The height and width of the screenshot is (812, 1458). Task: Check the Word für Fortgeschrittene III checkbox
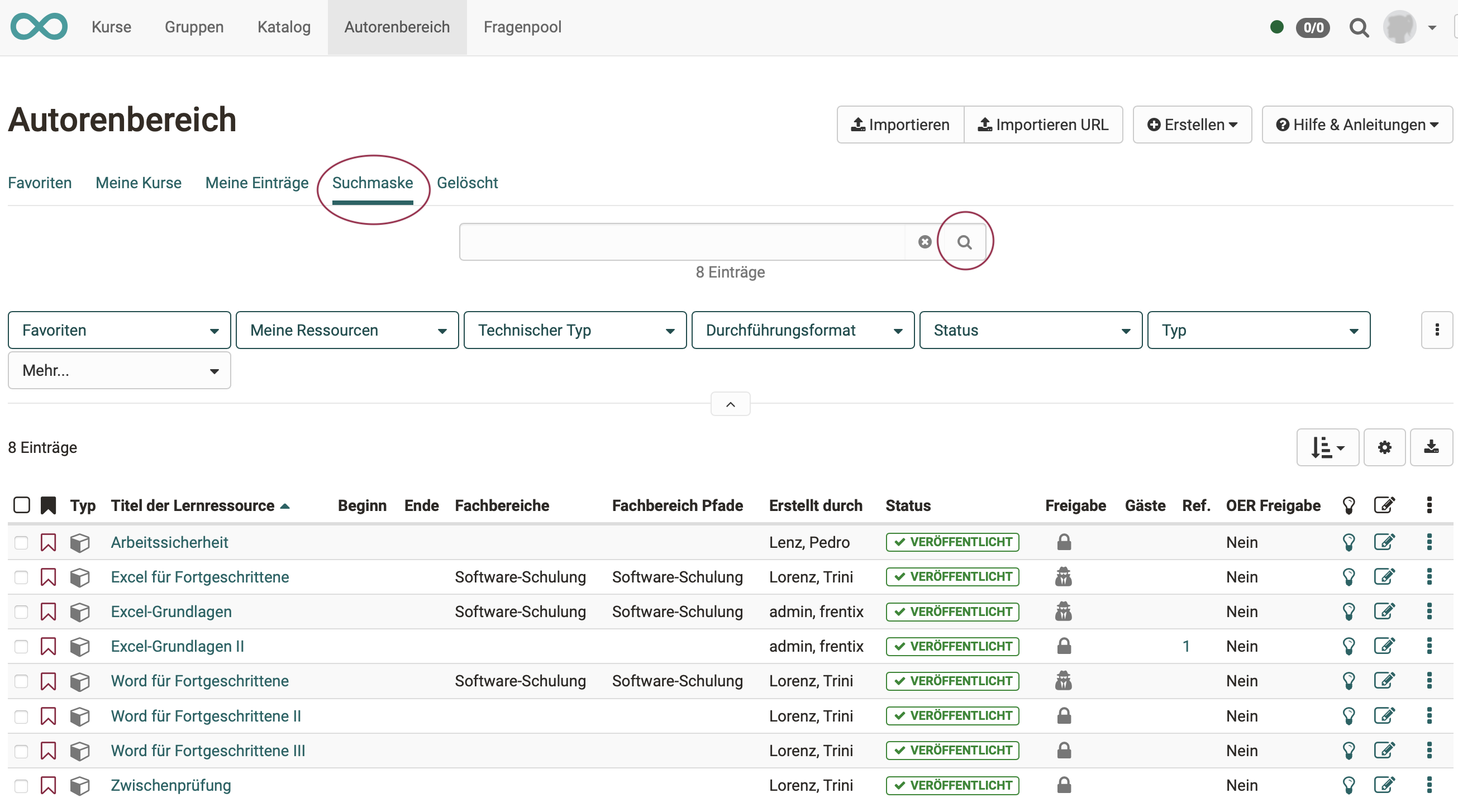pyautogui.click(x=22, y=751)
